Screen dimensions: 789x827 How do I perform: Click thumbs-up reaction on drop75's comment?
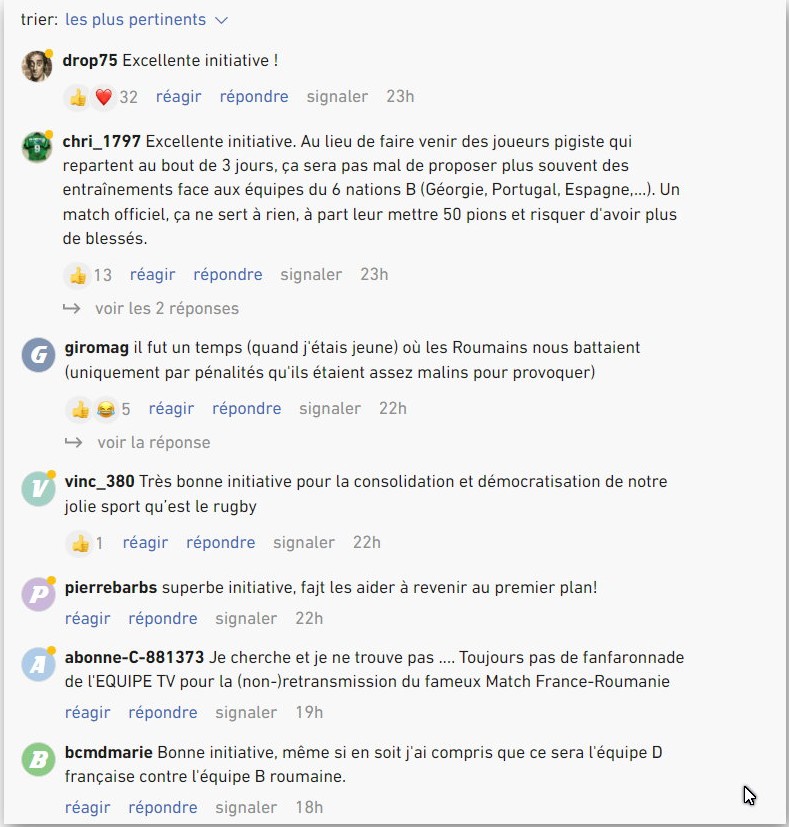(x=78, y=97)
